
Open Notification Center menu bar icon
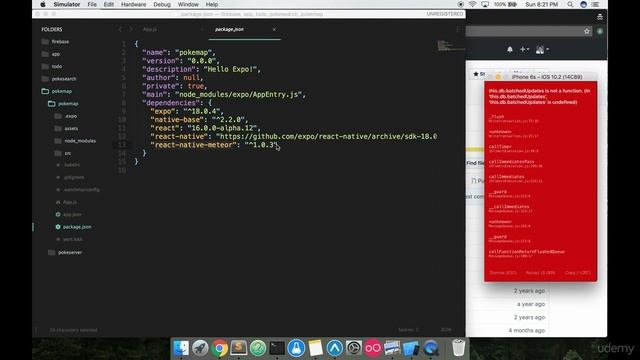596,4
